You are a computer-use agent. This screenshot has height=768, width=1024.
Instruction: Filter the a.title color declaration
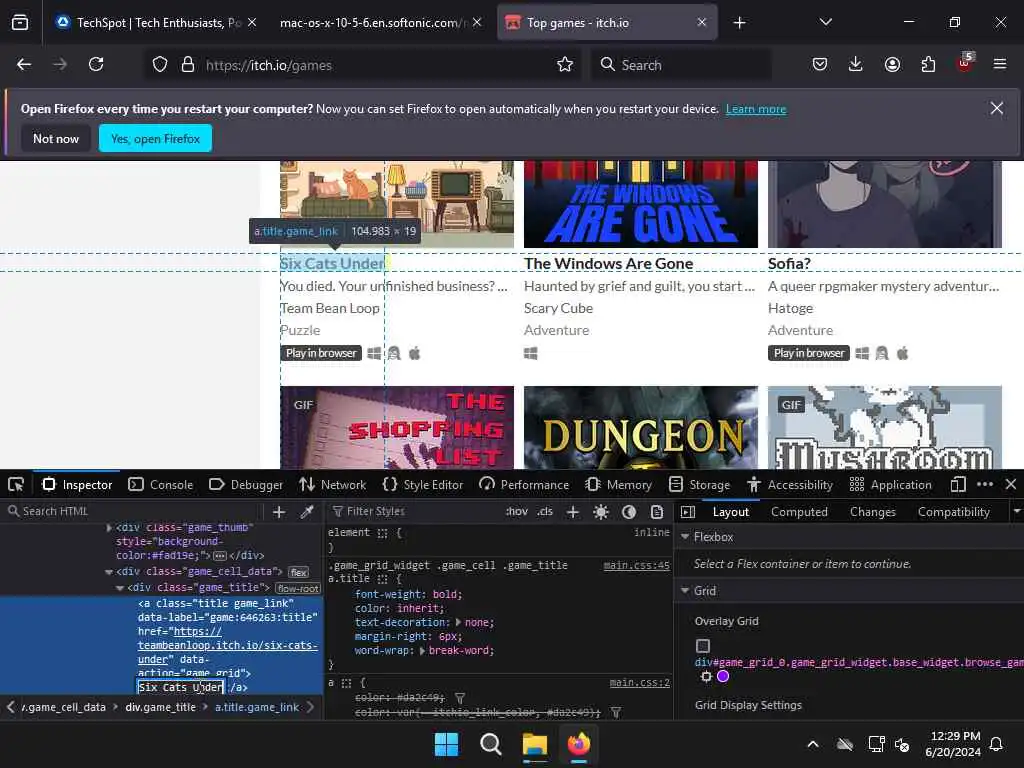click(x=460, y=698)
